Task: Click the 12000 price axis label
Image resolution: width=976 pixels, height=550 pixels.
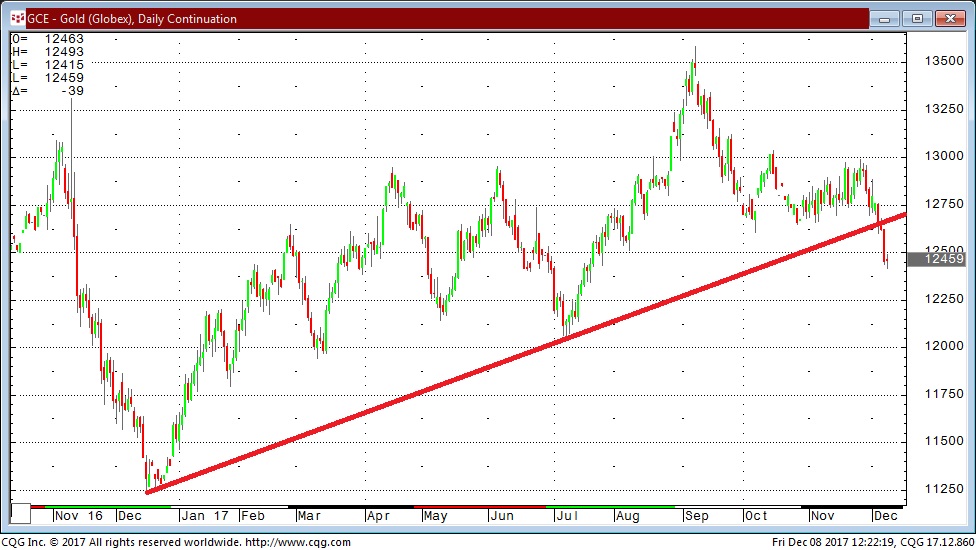Action: pos(944,347)
